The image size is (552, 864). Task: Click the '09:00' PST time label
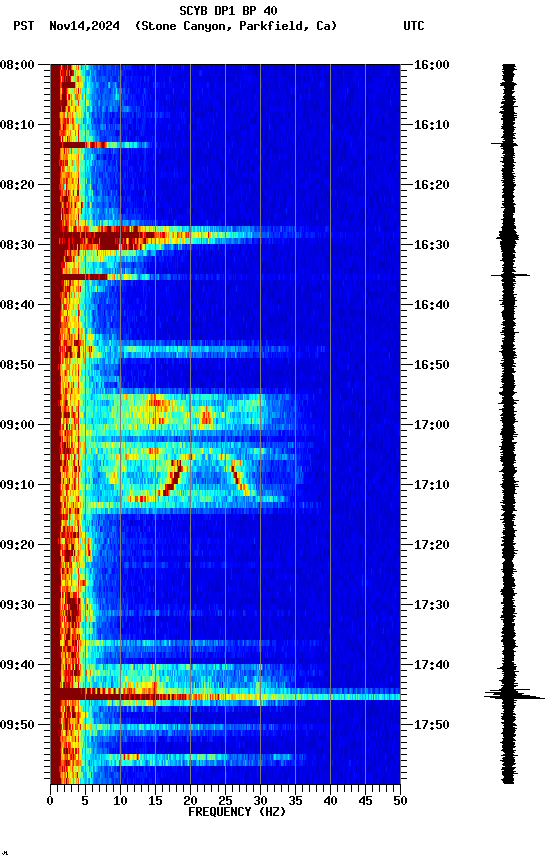pos(17,425)
